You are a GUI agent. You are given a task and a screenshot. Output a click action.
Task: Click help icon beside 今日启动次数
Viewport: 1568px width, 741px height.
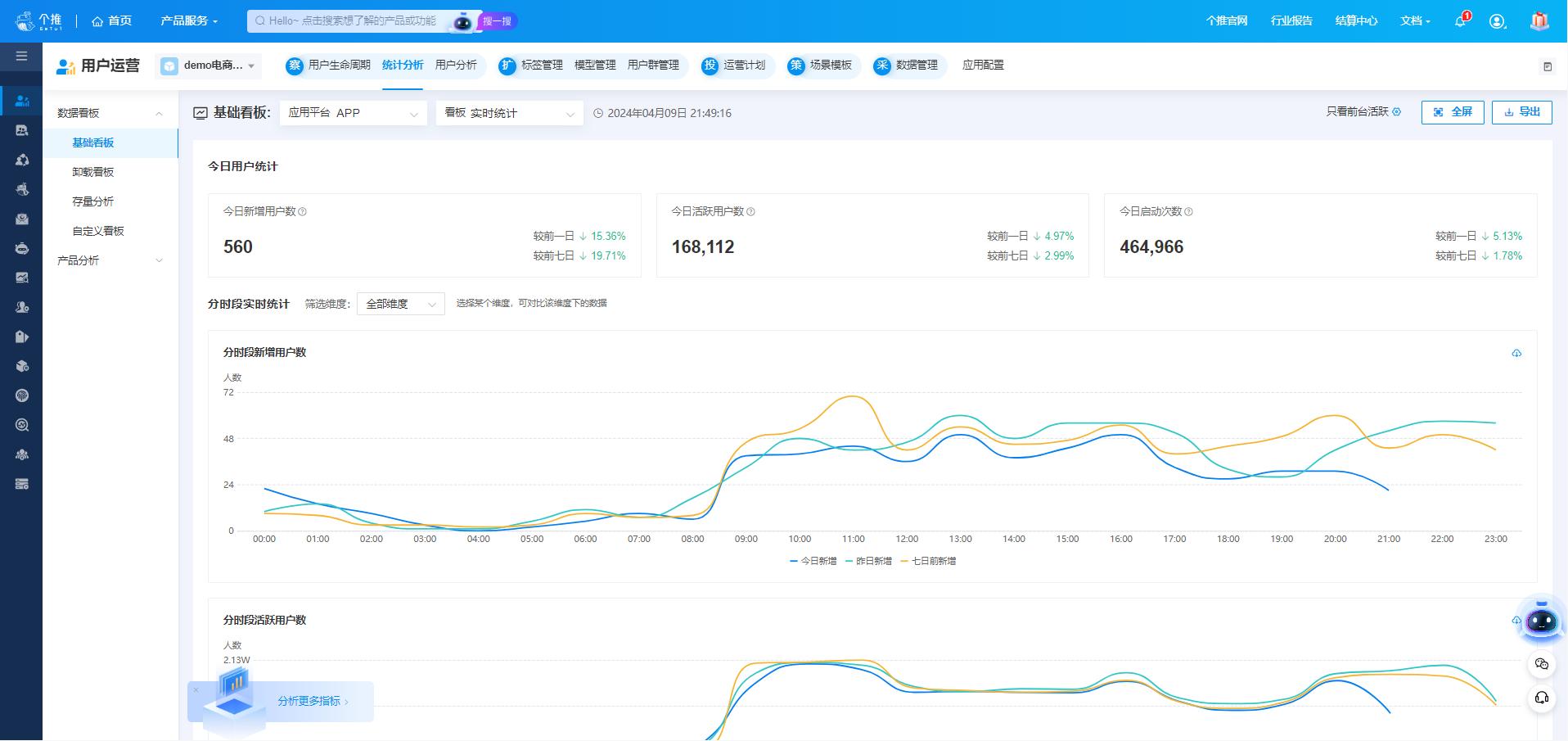coord(1188,212)
